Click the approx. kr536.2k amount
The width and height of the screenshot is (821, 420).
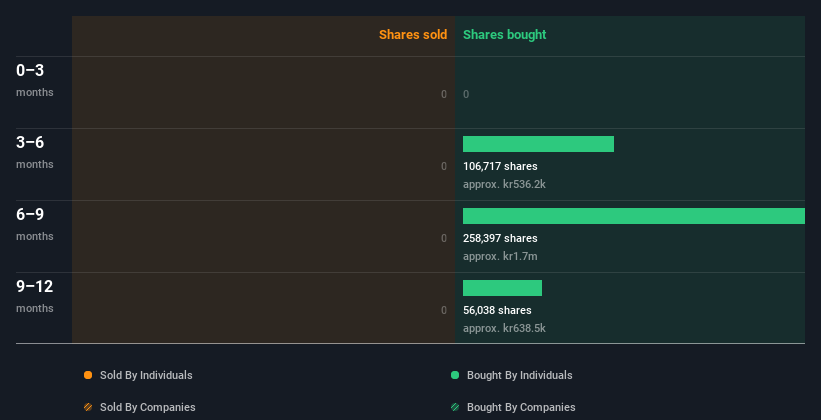point(504,184)
